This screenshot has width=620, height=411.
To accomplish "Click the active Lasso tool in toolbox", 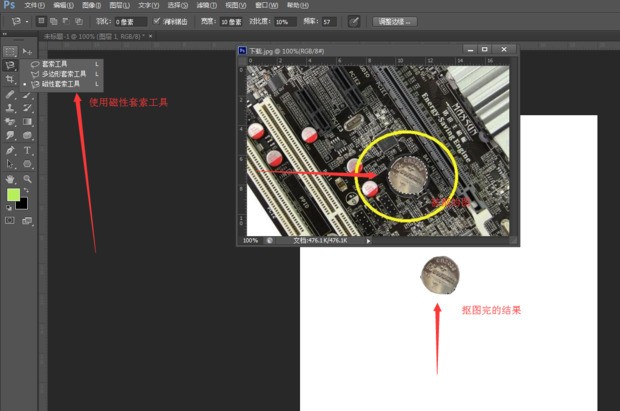I will coord(10,65).
